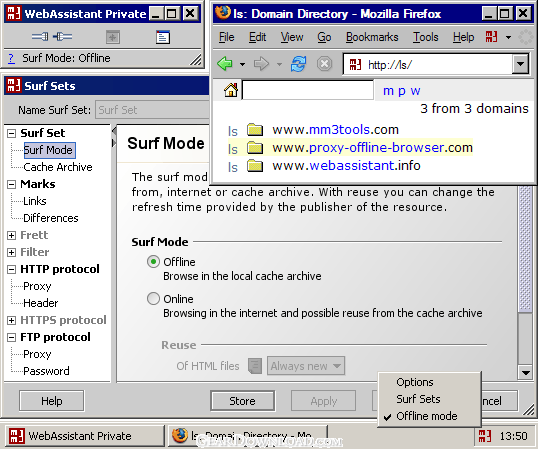Image resolution: width=538 pixels, height=449 pixels.
Task: Open the Go menu in Firefox
Action: [324, 37]
